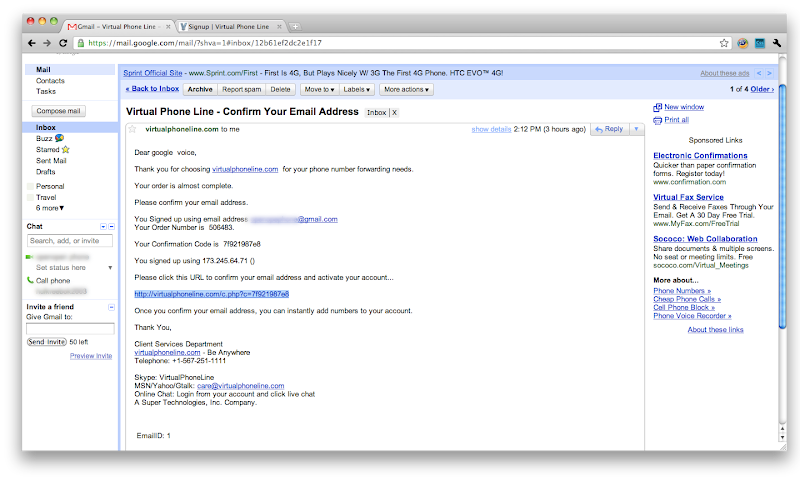Open the Labels dropdown
The width and height of the screenshot is (800, 481).
pos(357,89)
